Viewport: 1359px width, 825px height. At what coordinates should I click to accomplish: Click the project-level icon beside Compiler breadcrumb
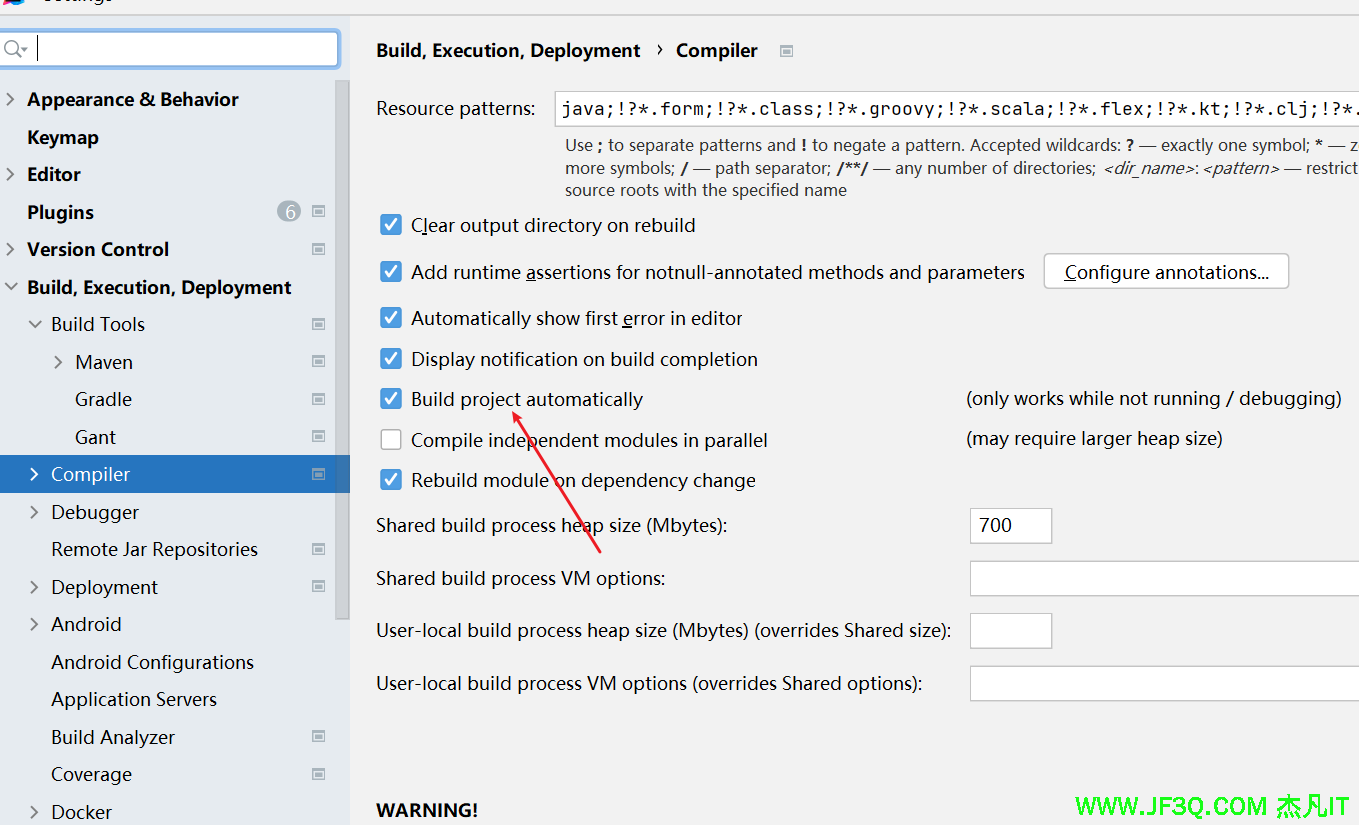(x=787, y=51)
